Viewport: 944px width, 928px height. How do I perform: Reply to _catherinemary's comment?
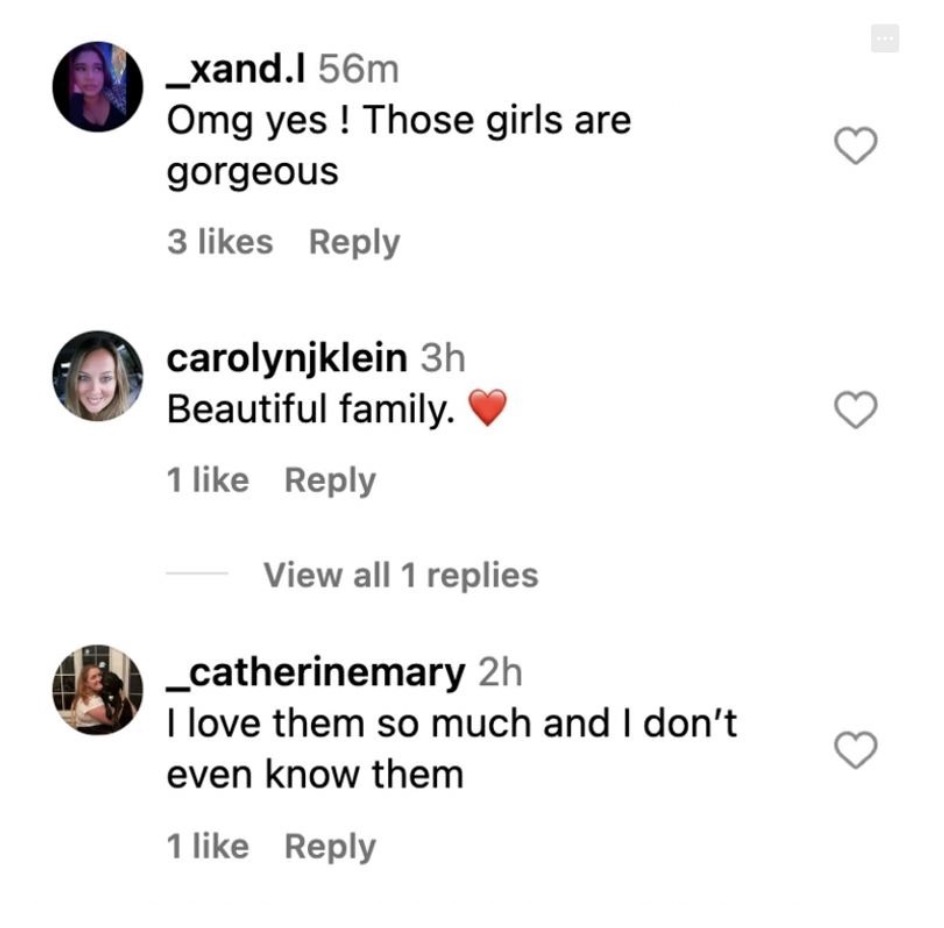coord(330,846)
